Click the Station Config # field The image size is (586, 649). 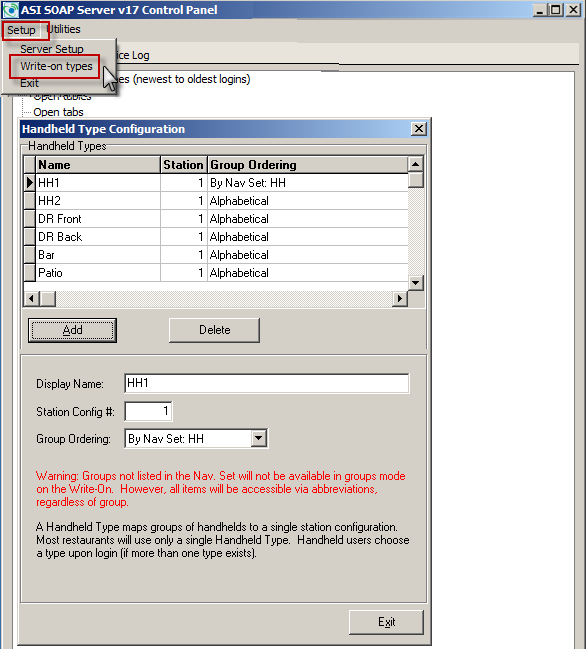(x=148, y=411)
